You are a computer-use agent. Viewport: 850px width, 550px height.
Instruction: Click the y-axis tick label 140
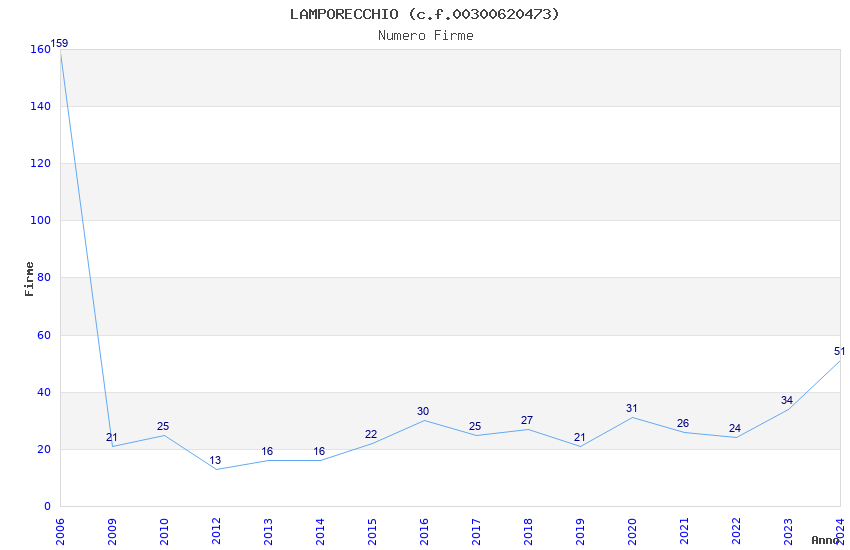coord(40,106)
